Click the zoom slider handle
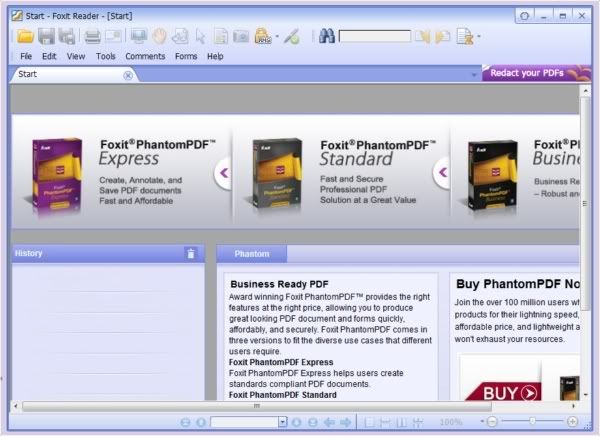The width and height of the screenshot is (600, 436). click(532, 421)
